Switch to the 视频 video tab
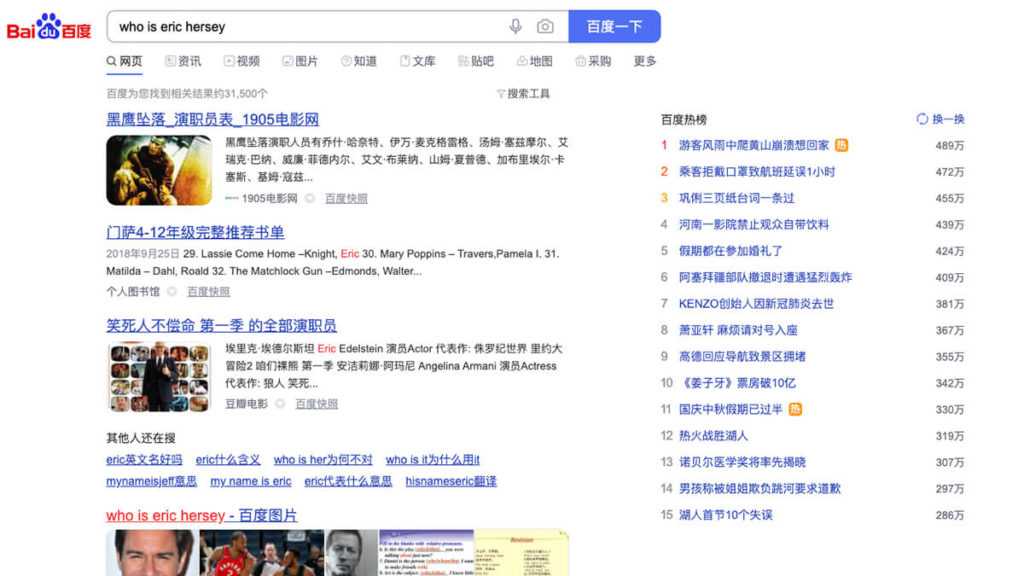This screenshot has height=576, width=1024. click(242, 61)
